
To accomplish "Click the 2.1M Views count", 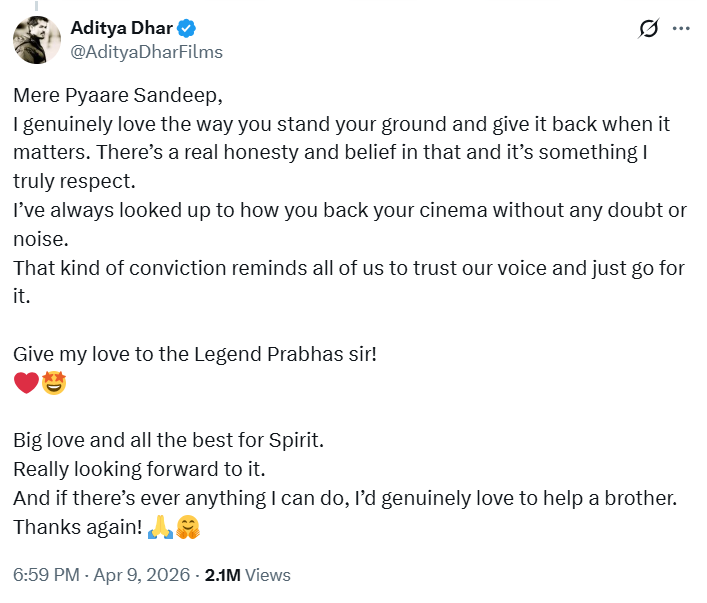I will click(247, 575).
